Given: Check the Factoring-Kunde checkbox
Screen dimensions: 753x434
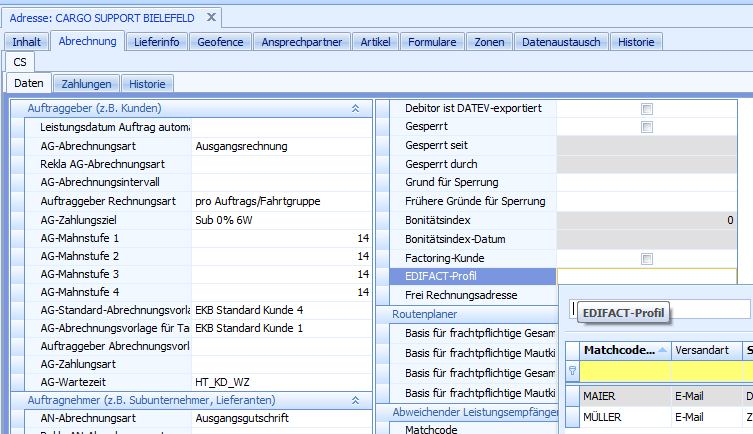Looking at the screenshot, I should [x=646, y=258].
